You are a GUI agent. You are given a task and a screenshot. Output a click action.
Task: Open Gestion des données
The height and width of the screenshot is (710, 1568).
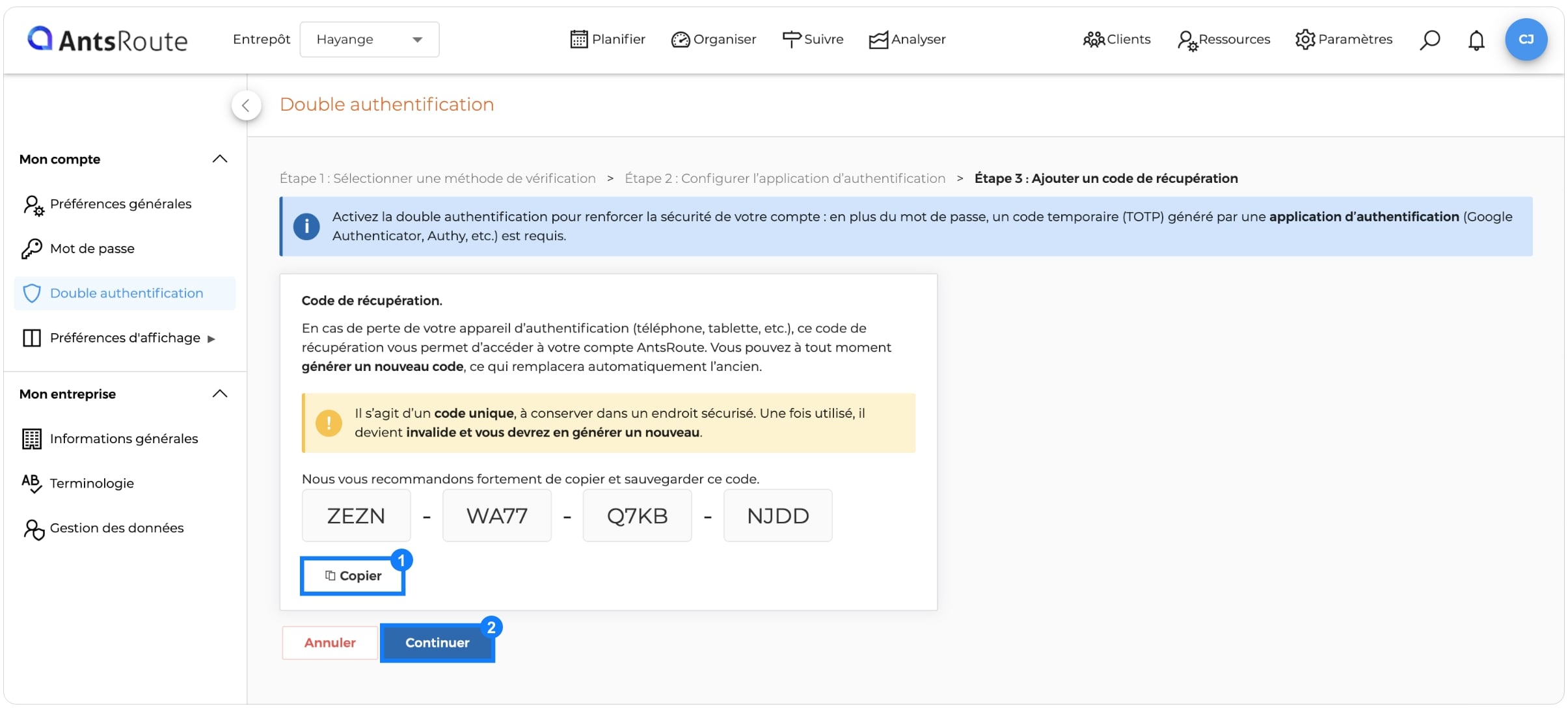coord(124,528)
